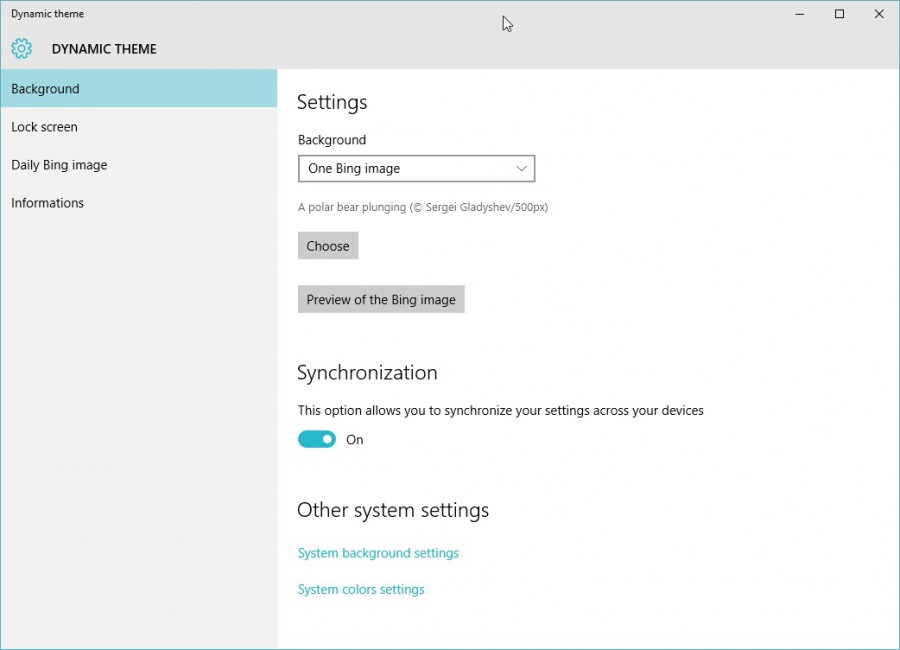Image resolution: width=900 pixels, height=650 pixels.
Task: Click the dropdown chevron next to One Bing image
Action: 521,168
